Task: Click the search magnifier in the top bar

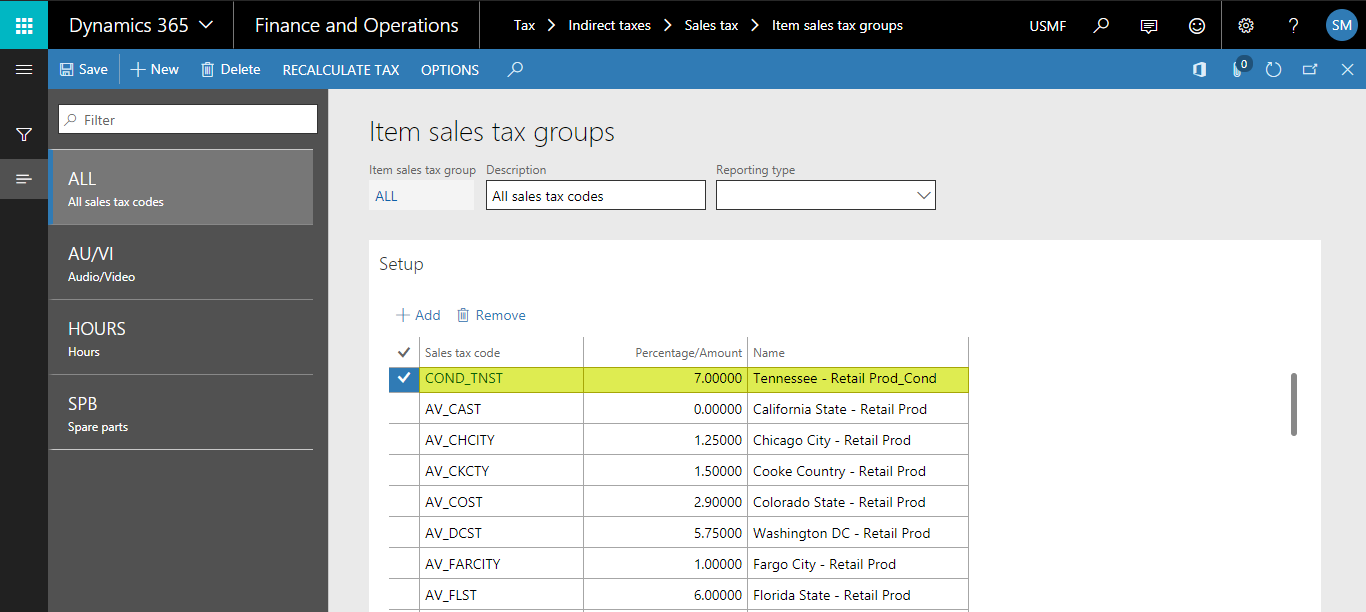Action: click(1100, 24)
